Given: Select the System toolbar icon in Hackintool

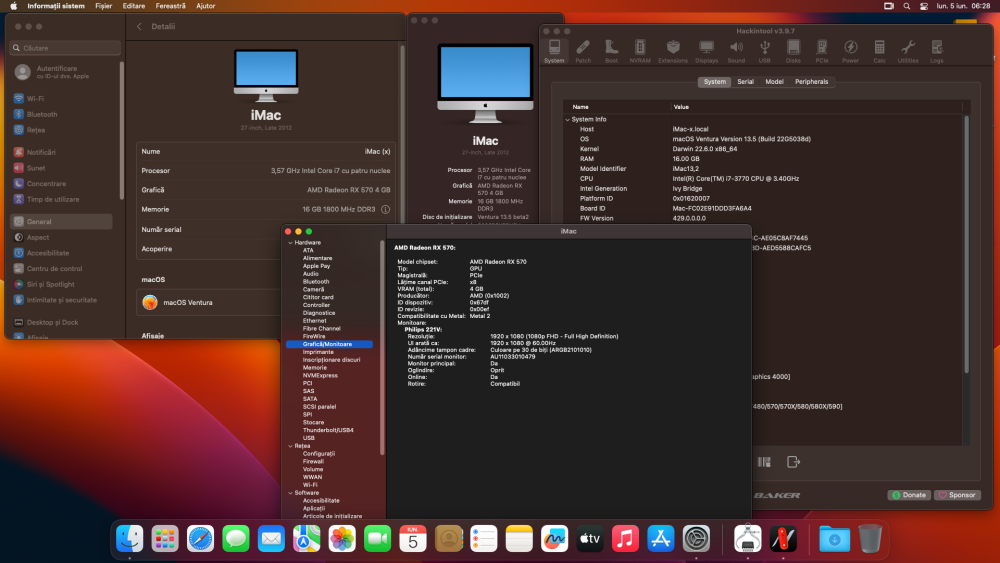Looking at the screenshot, I should pos(554,51).
